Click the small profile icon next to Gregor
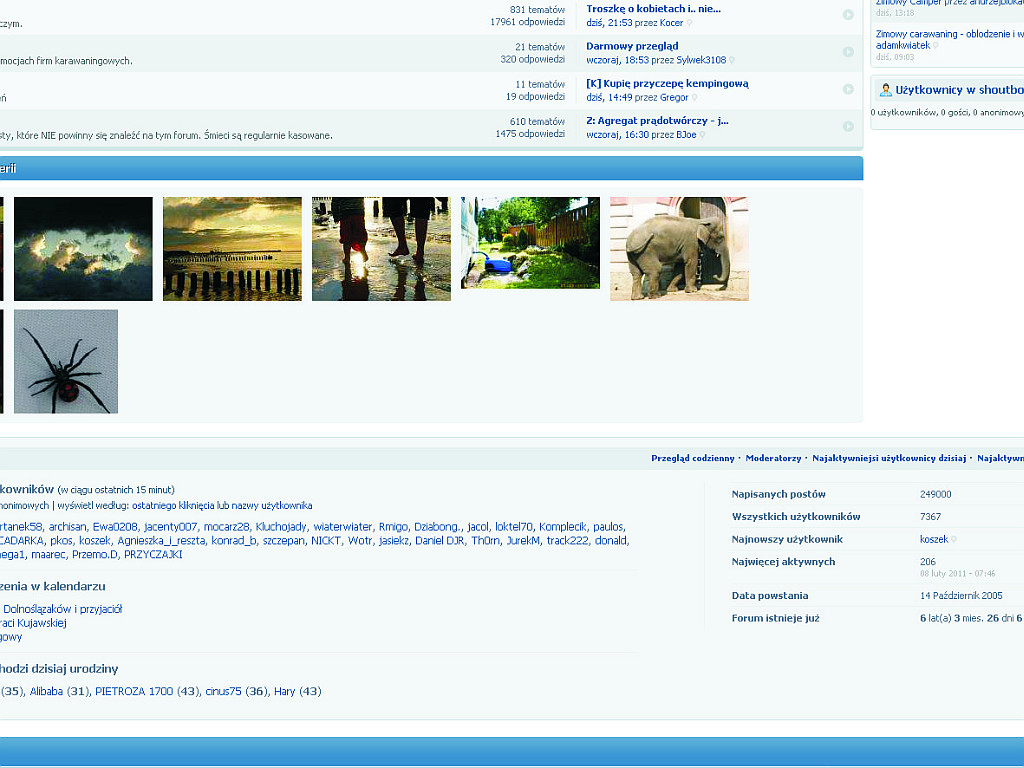The image size is (1024, 768). [x=694, y=97]
